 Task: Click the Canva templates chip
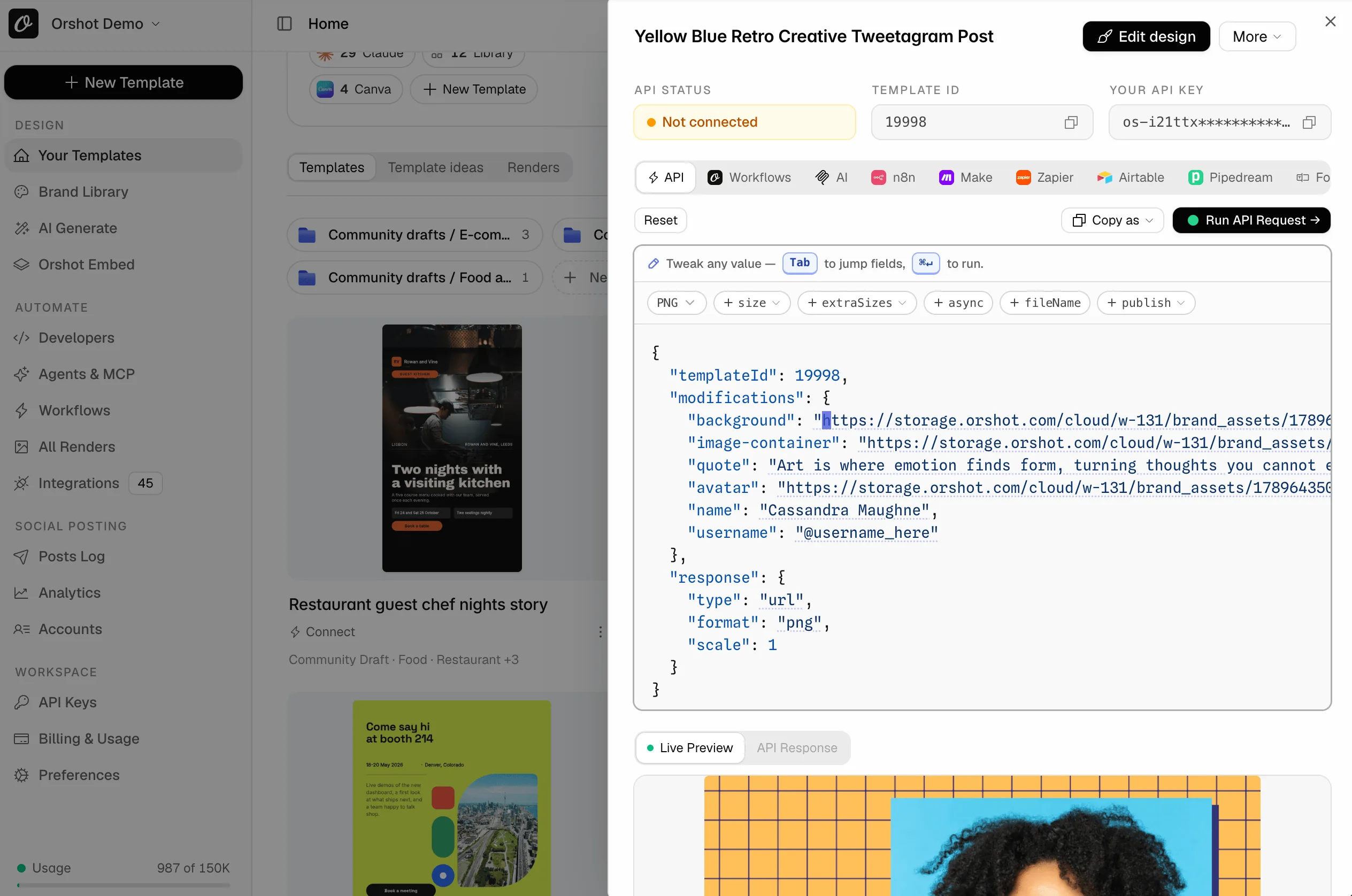click(356, 89)
